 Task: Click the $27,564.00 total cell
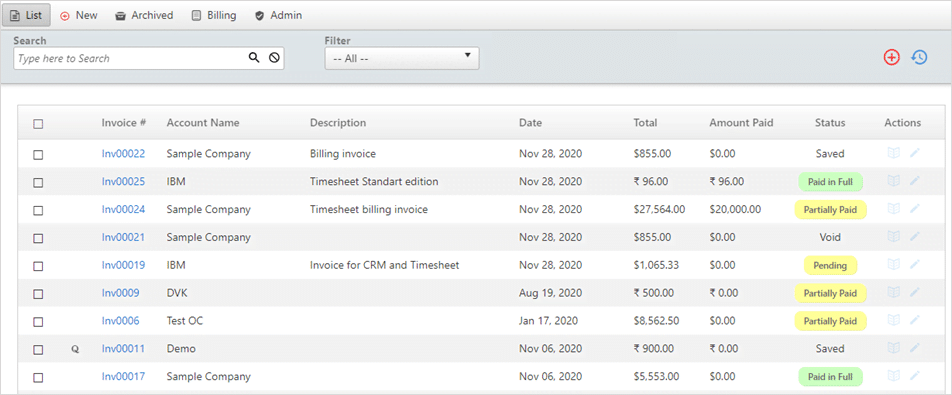coord(659,209)
